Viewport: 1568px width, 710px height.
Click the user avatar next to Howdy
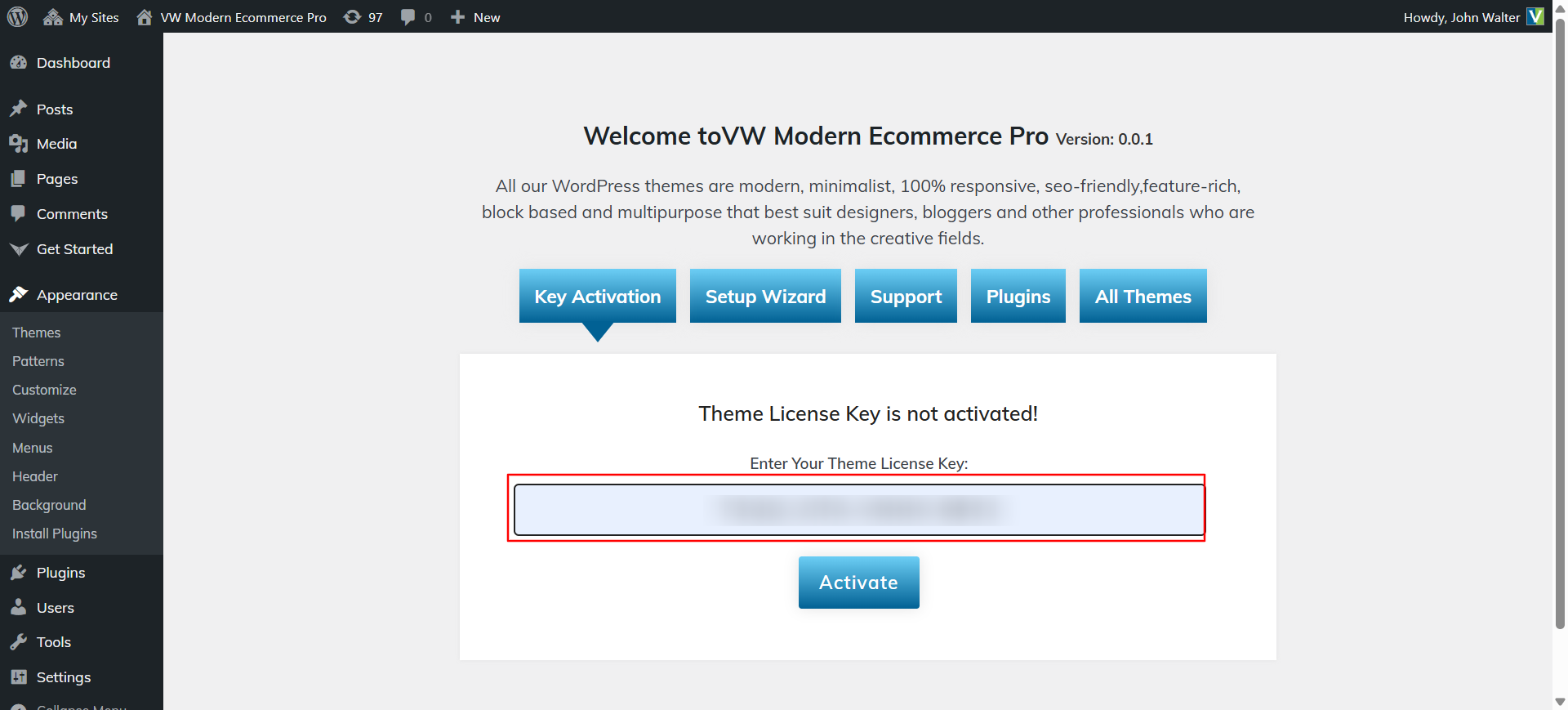coord(1535,16)
